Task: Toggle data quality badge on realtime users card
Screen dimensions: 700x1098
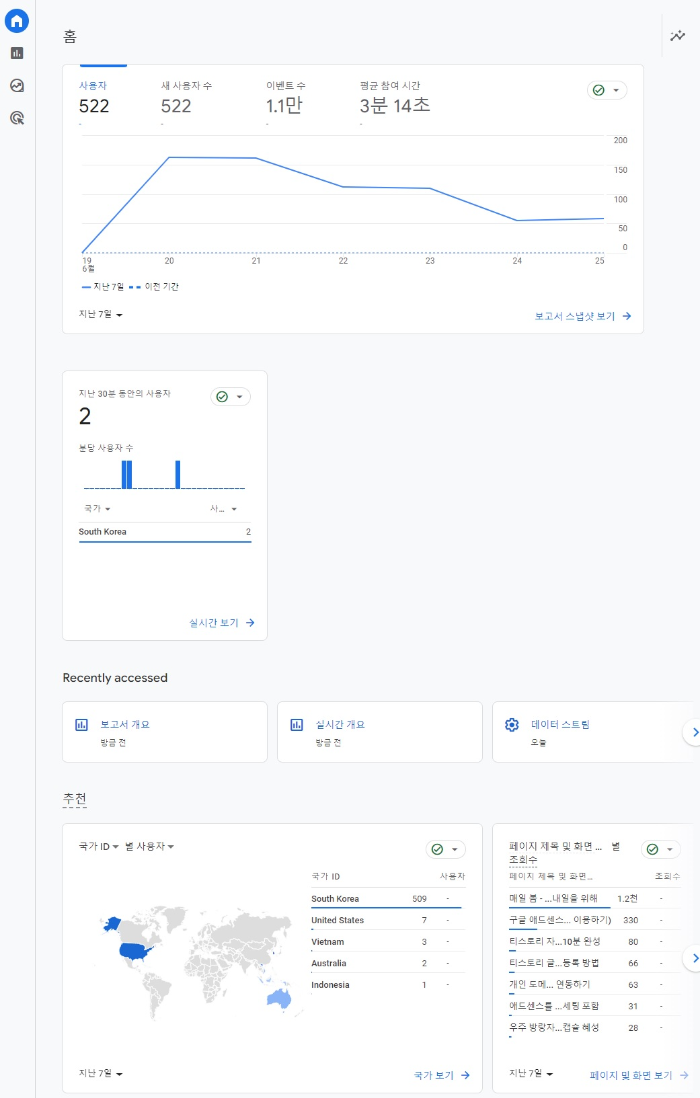Action: click(224, 396)
